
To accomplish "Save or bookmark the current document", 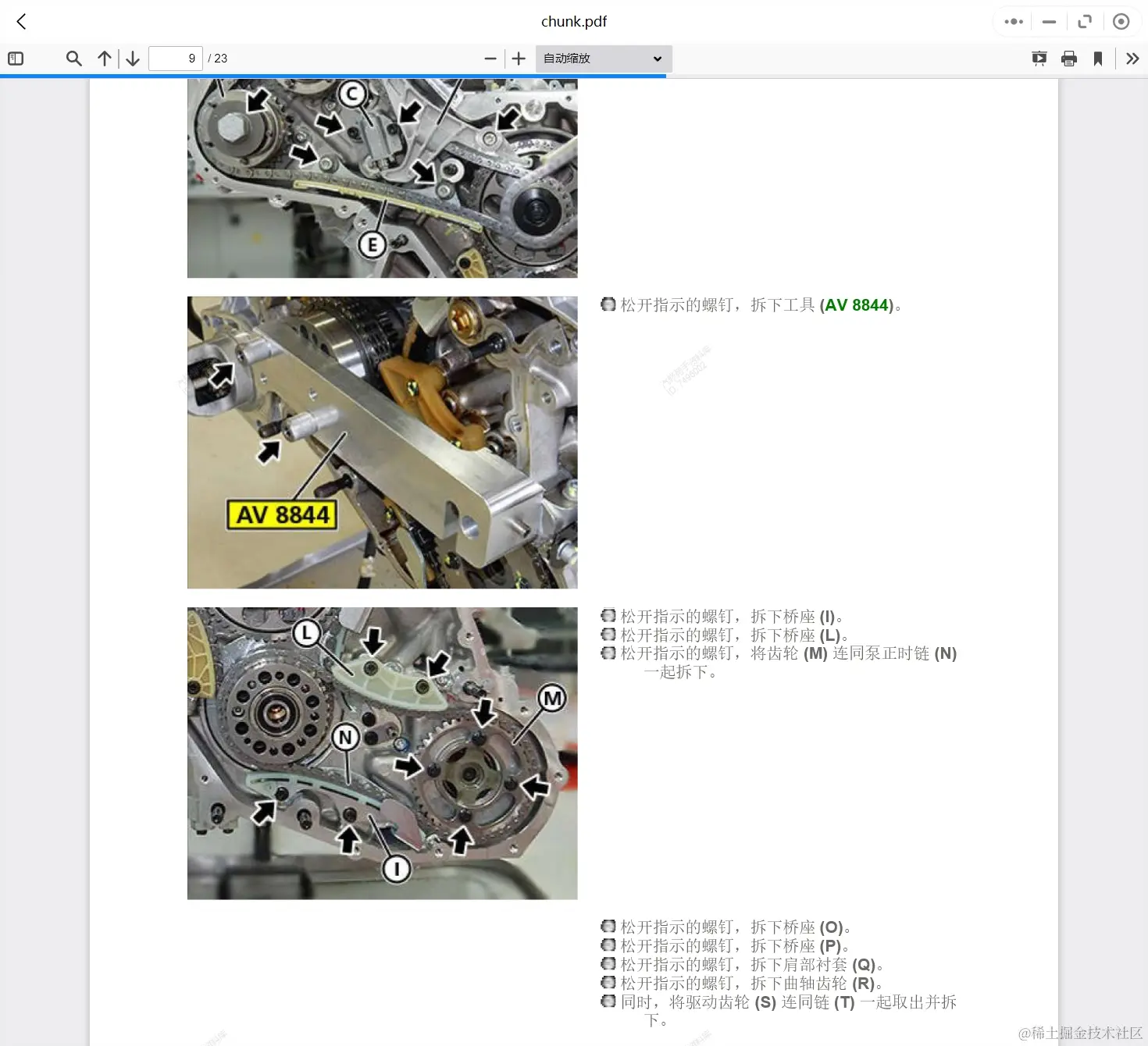I will [x=1099, y=58].
